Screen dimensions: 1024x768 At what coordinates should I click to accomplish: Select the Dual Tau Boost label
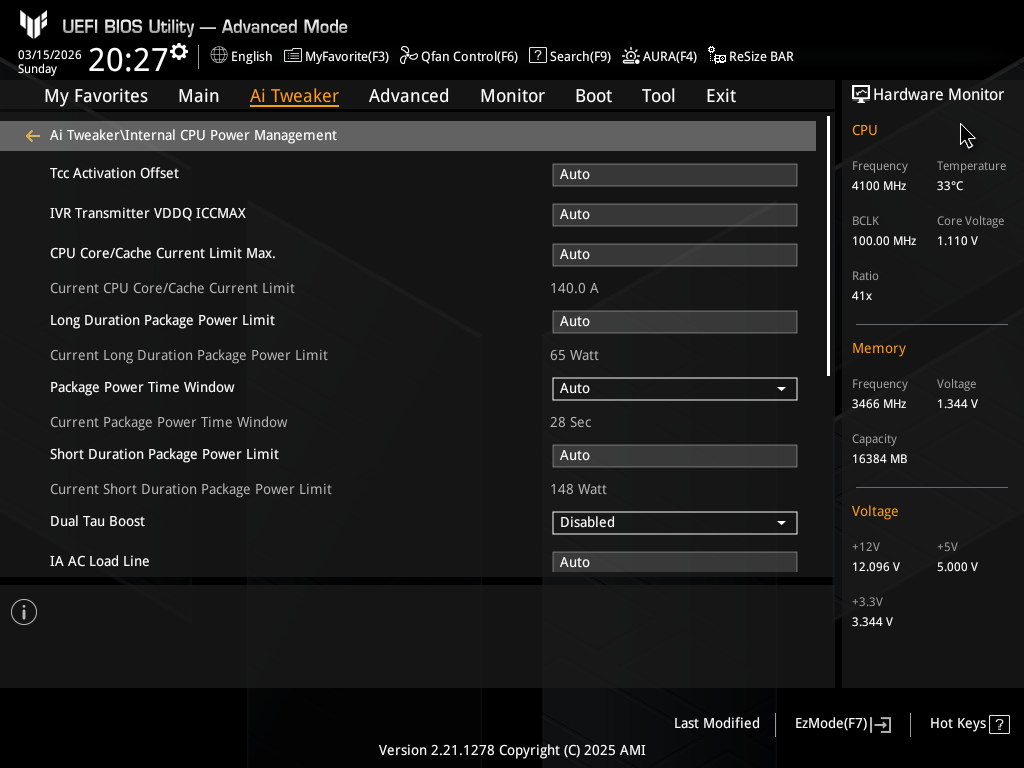tap(97, 521)
